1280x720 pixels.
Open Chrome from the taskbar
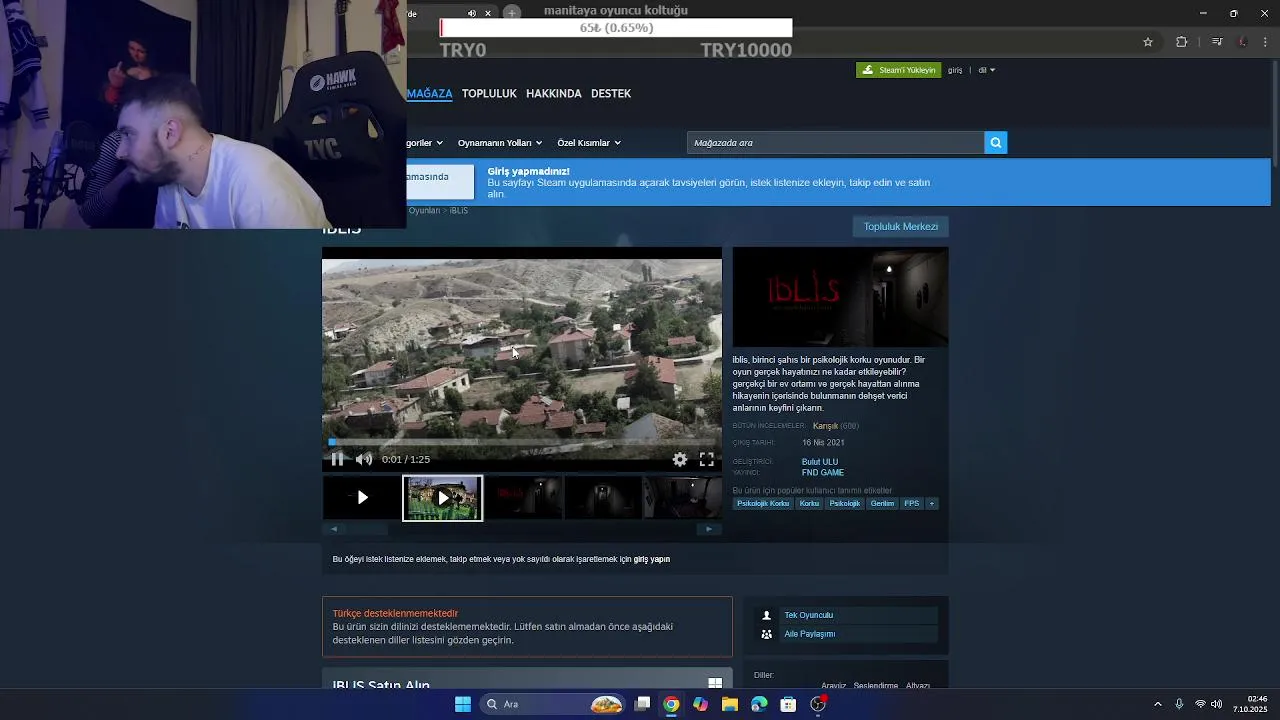(x=671, y=704)
